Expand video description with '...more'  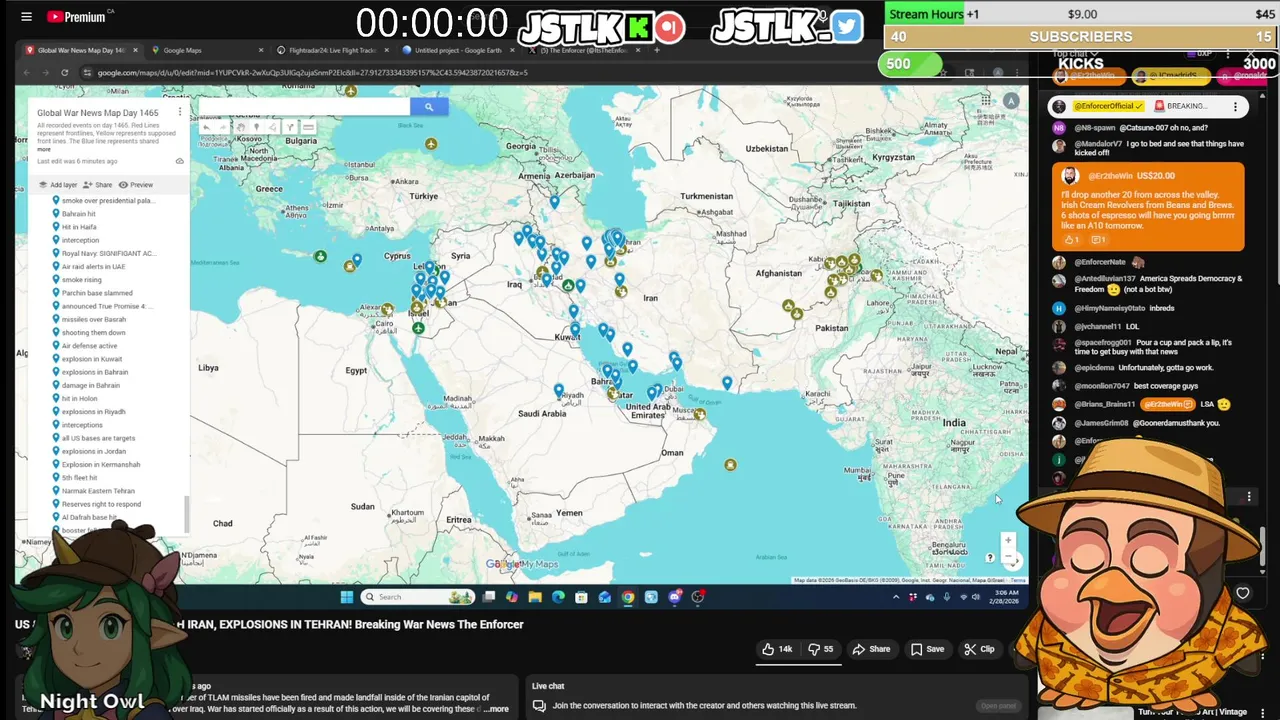496,709
